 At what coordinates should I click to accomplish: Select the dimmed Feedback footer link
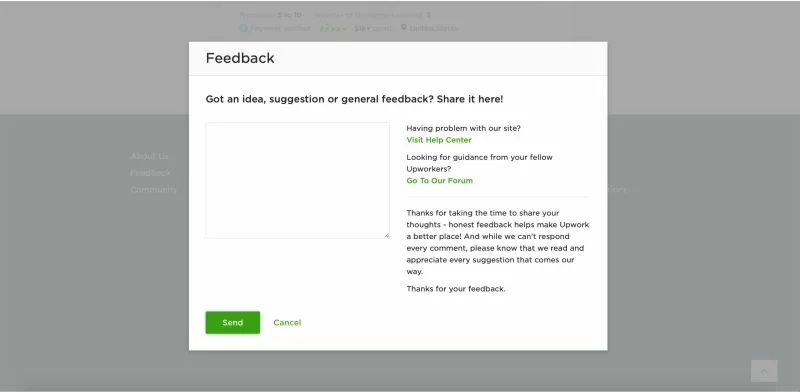(x=150, y=173)
